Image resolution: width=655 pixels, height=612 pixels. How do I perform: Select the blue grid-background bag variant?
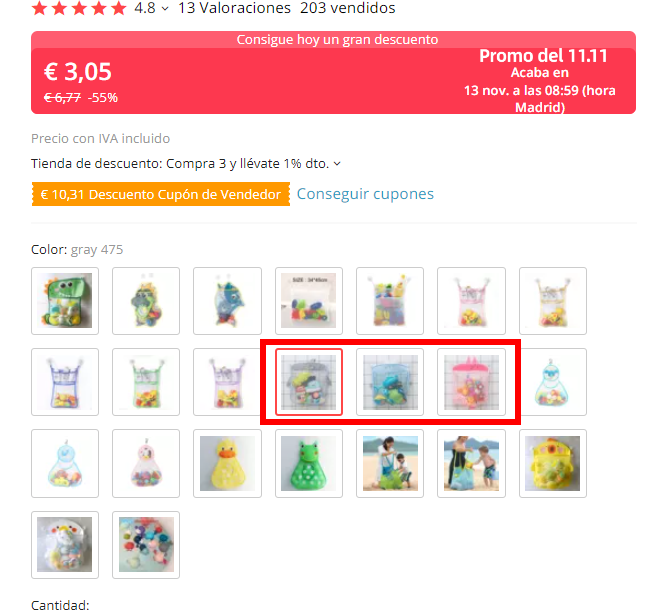[390, 382]
